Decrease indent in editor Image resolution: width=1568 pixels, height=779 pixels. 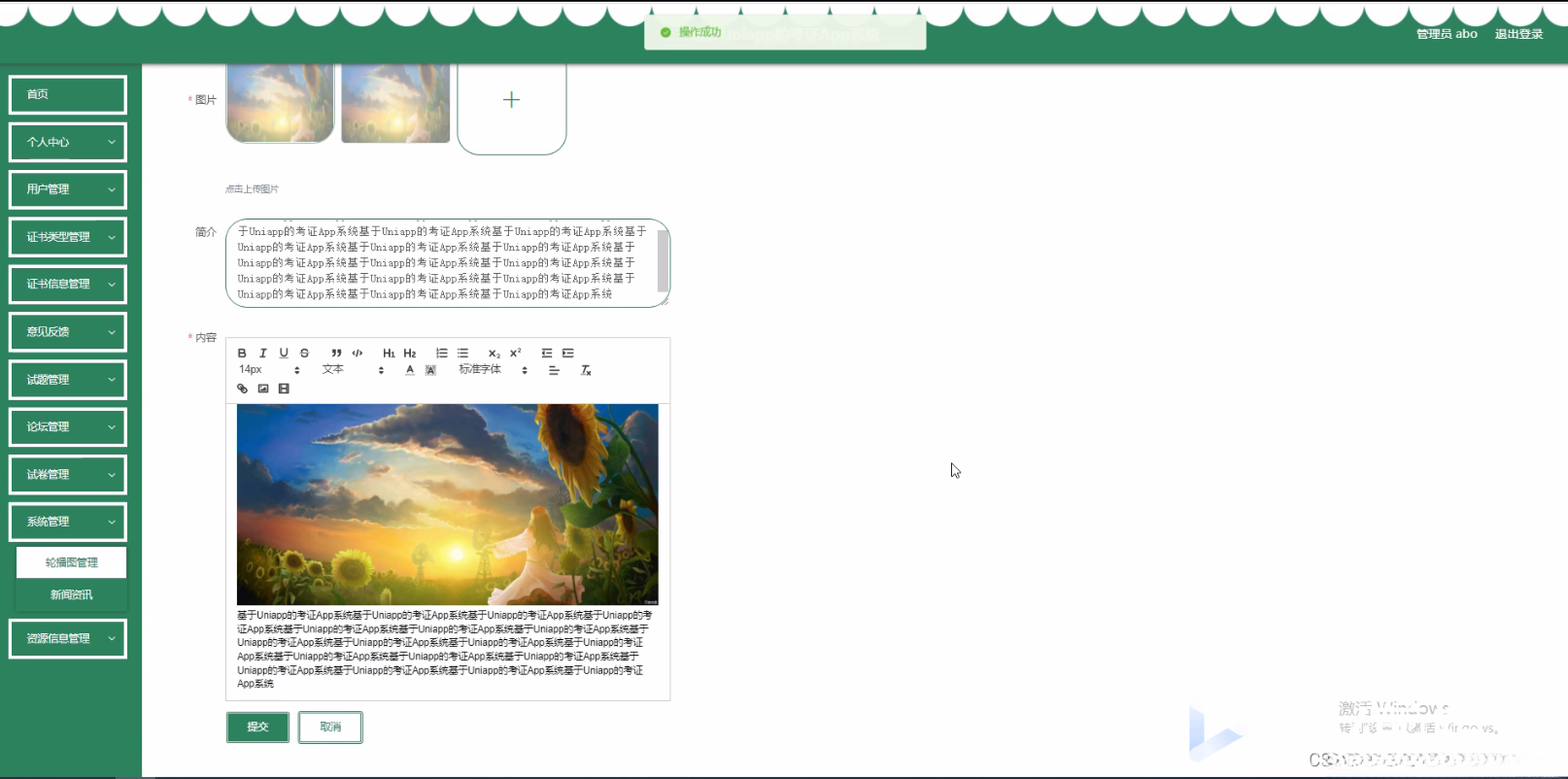[547, 354]
